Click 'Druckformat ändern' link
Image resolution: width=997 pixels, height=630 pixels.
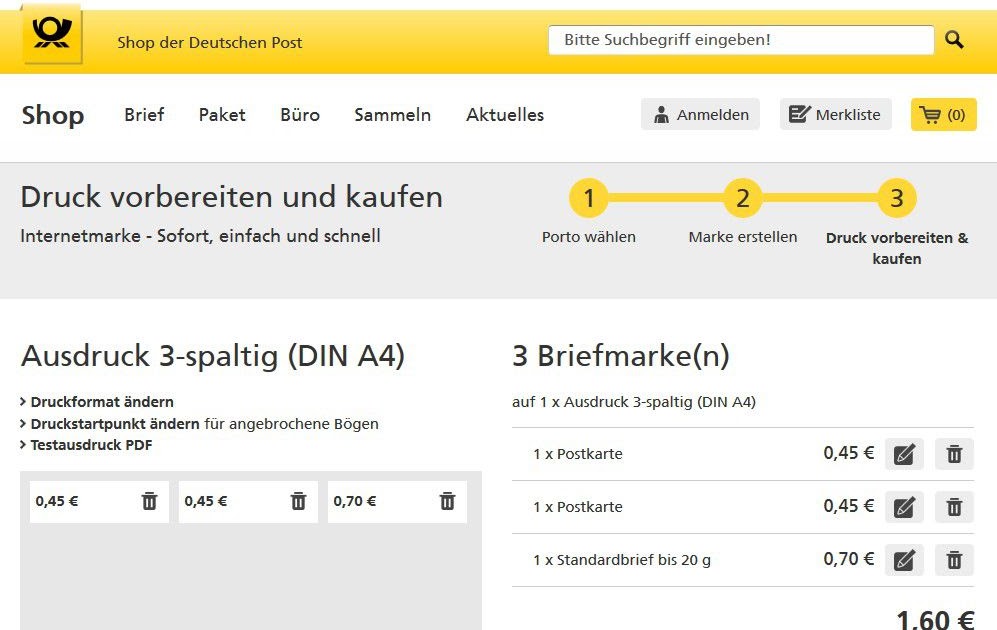102,402
